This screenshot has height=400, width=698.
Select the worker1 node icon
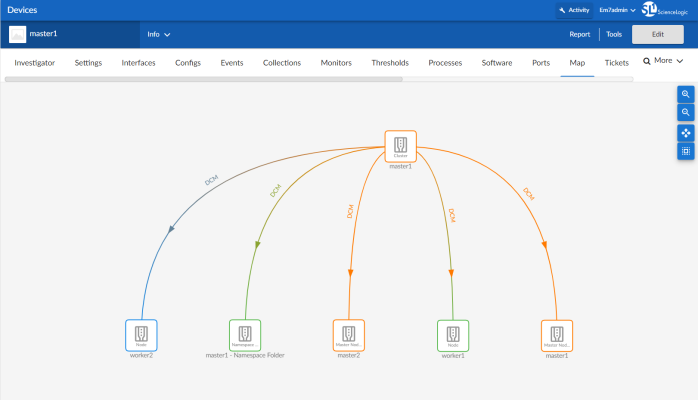453,335
